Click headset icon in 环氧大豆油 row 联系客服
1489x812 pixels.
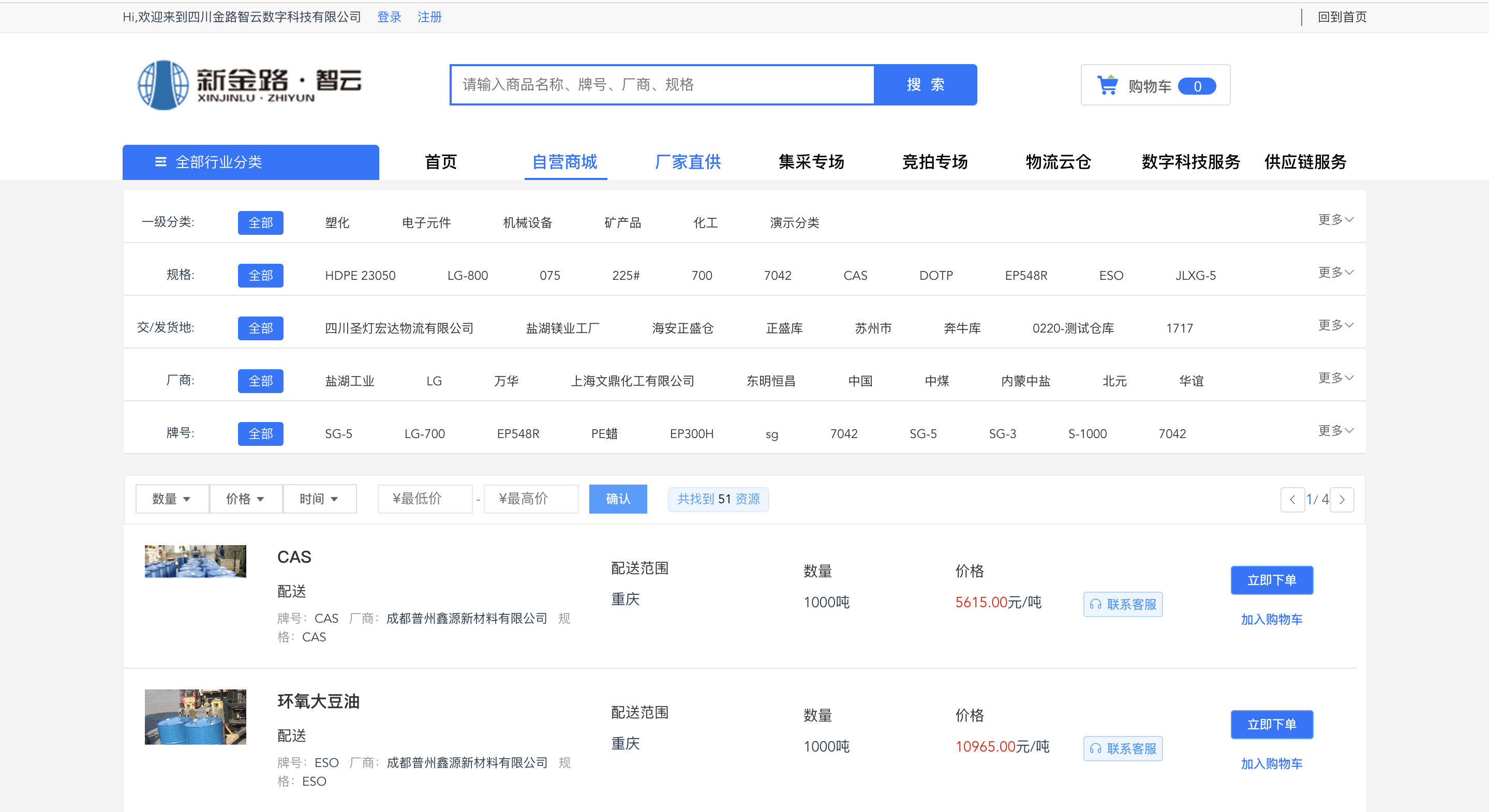1095,749
